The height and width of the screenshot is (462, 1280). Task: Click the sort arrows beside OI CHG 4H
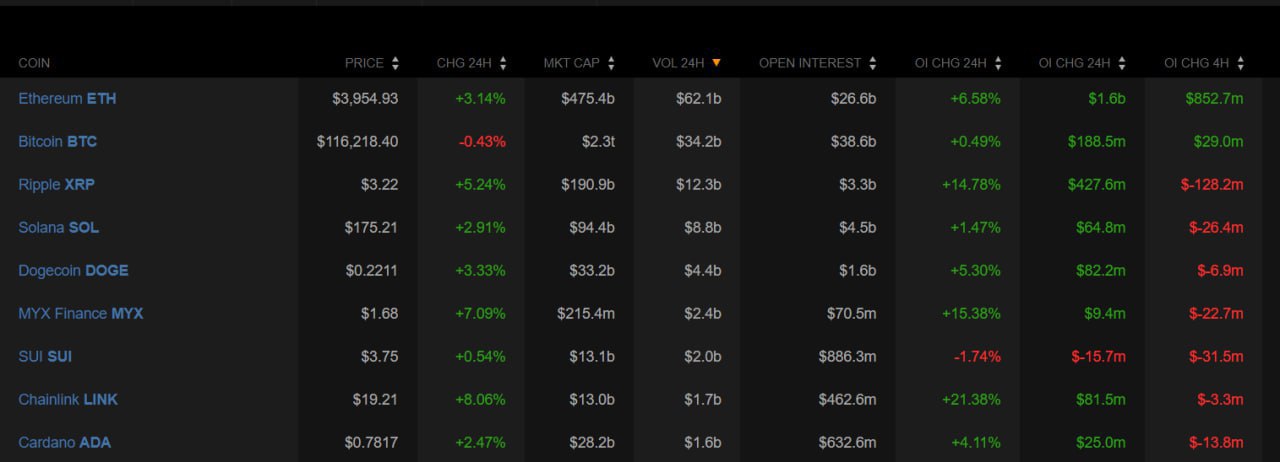[1240, 63]
